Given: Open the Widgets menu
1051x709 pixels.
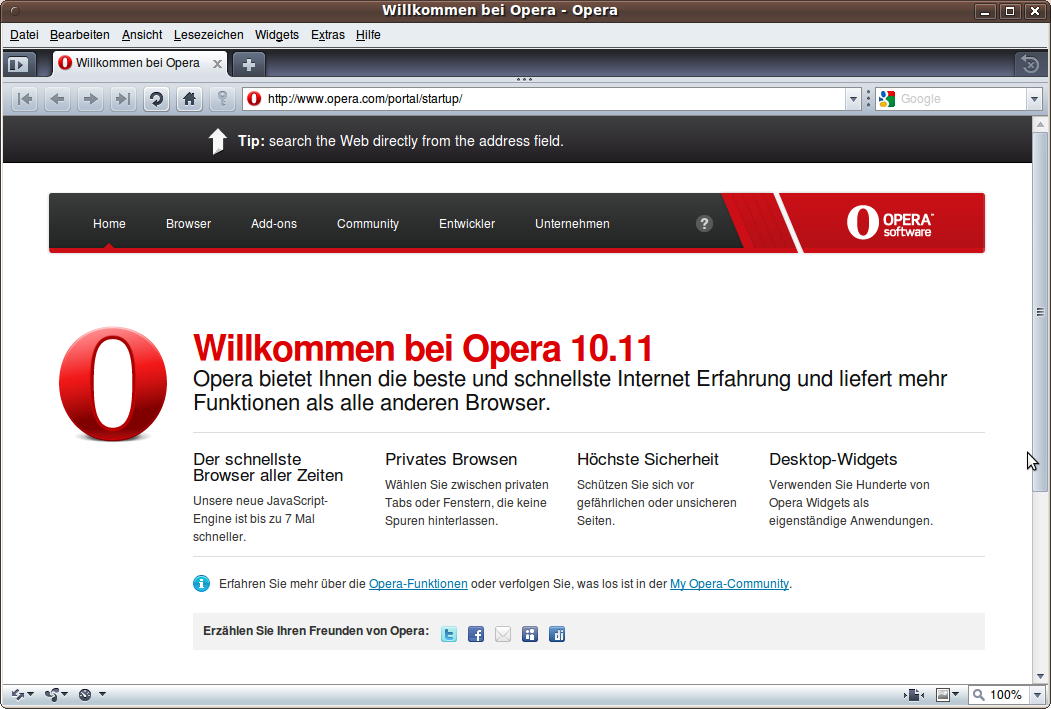Looking at the screenshot, I should [277, 35].
